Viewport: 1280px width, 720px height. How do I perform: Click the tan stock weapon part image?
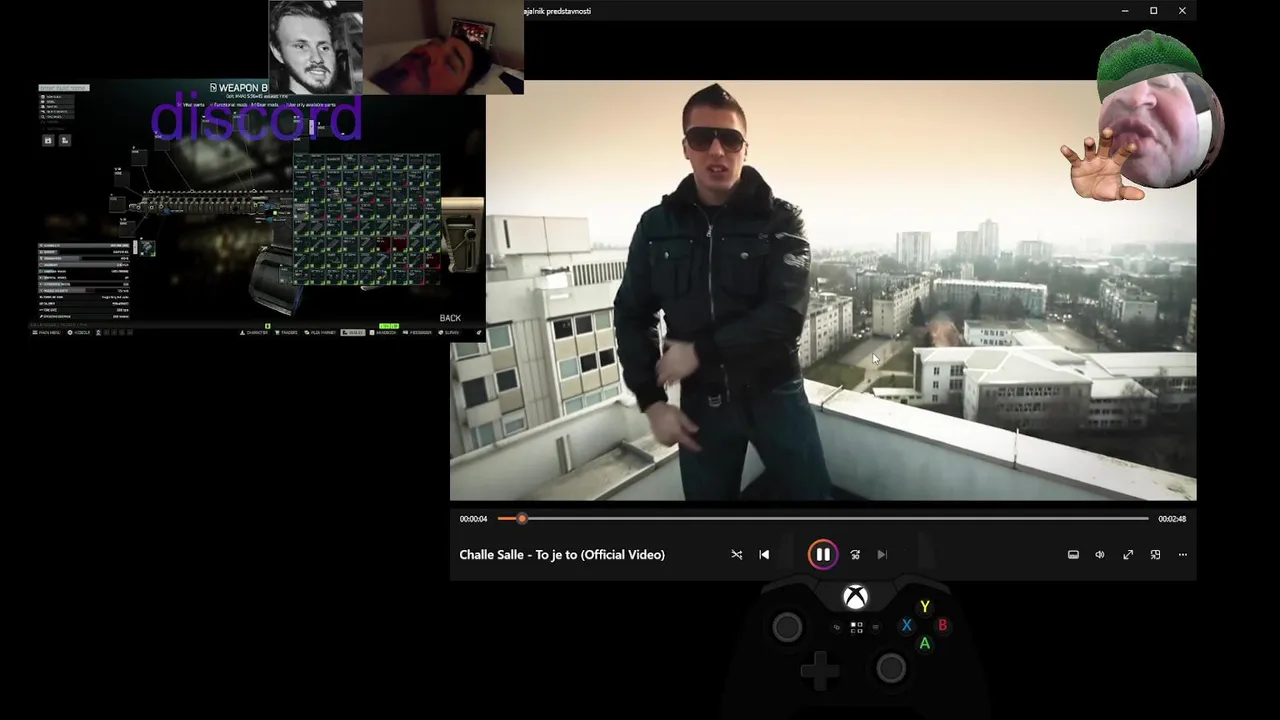(x=463, y=234)
